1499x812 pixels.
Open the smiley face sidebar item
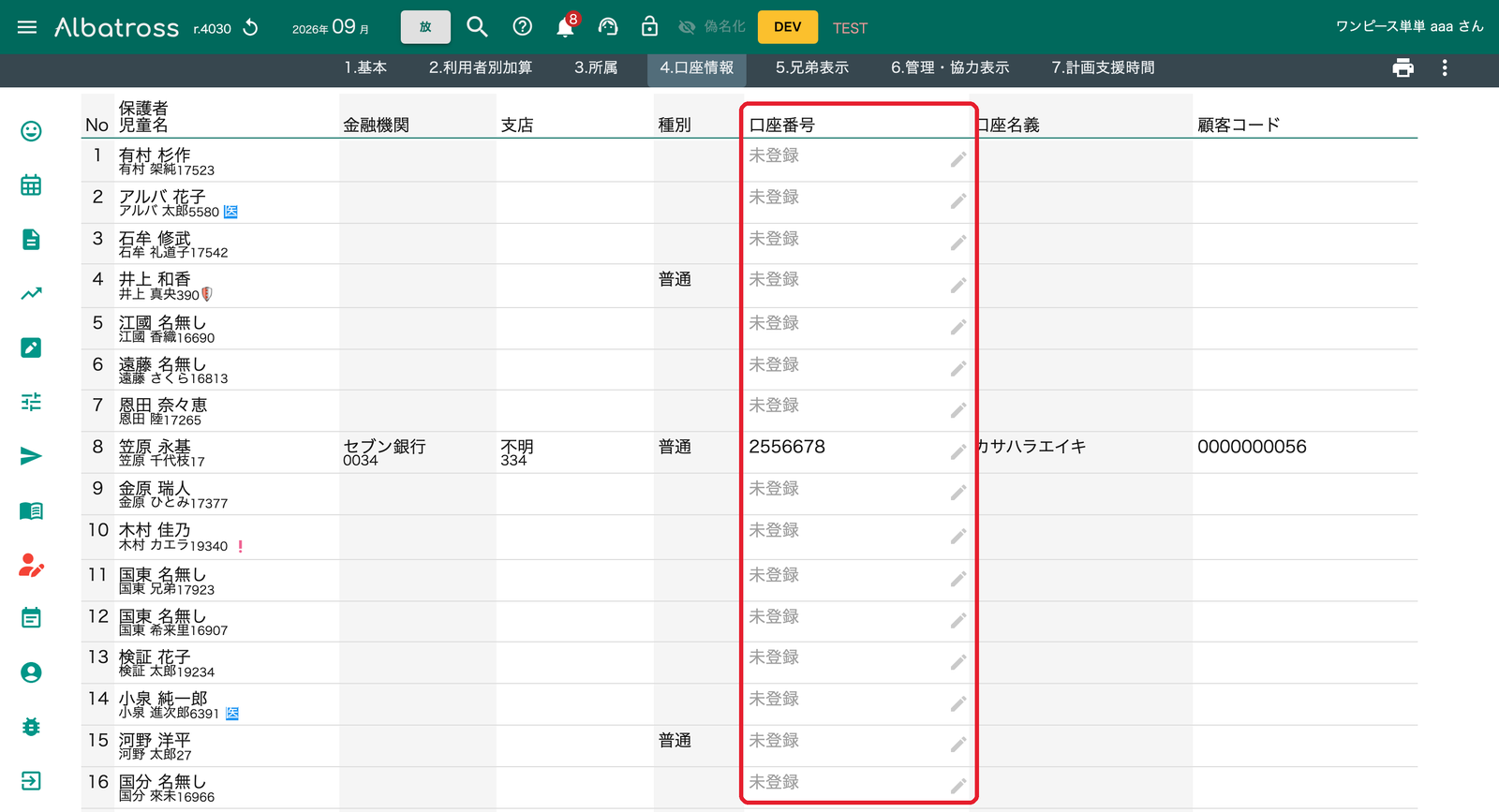pyautogui.click(x=31, y=131)
